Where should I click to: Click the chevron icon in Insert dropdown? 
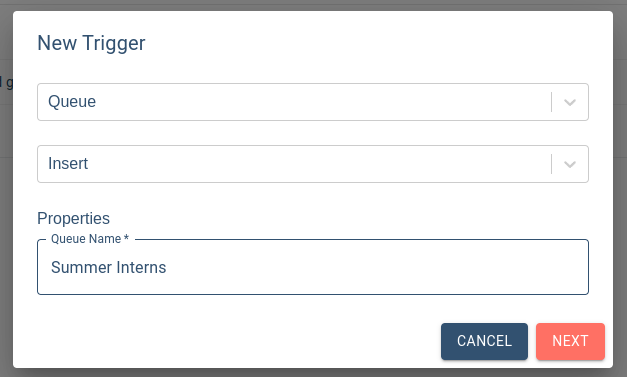point(570,164)
